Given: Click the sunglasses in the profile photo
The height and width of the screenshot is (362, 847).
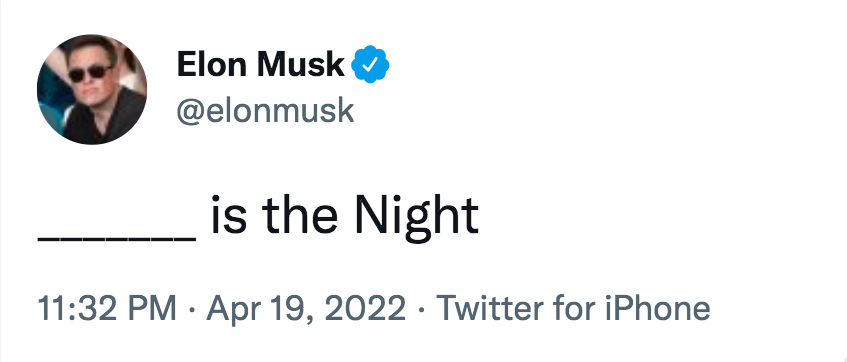Looking at the screenshot, I should 90,73.
